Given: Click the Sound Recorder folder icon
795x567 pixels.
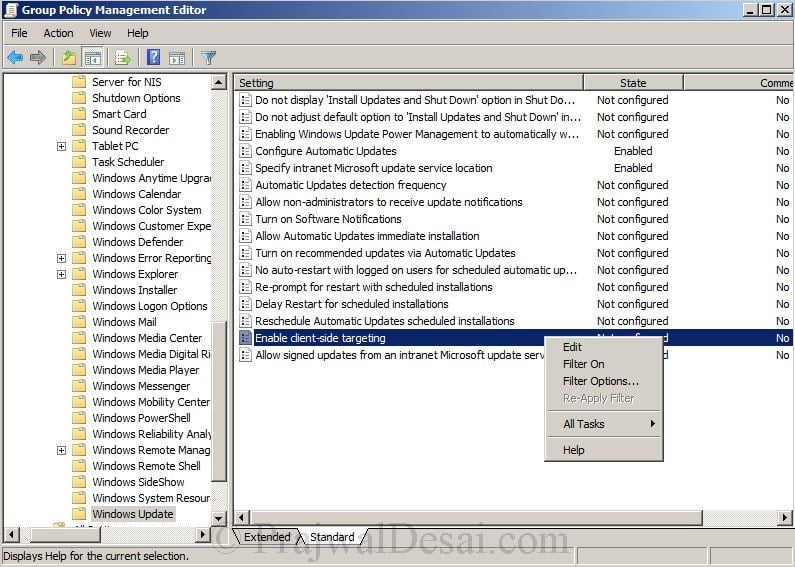Looking at the screenshot, I should click(79, 130).
